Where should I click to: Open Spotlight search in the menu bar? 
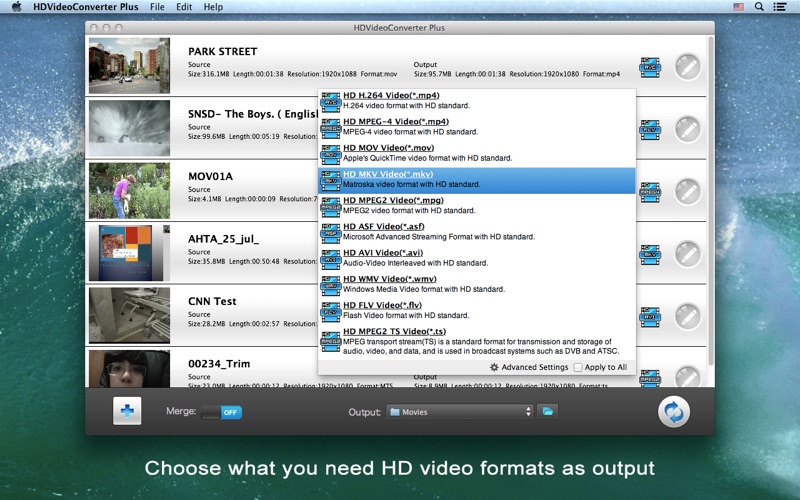click(759, 7)
